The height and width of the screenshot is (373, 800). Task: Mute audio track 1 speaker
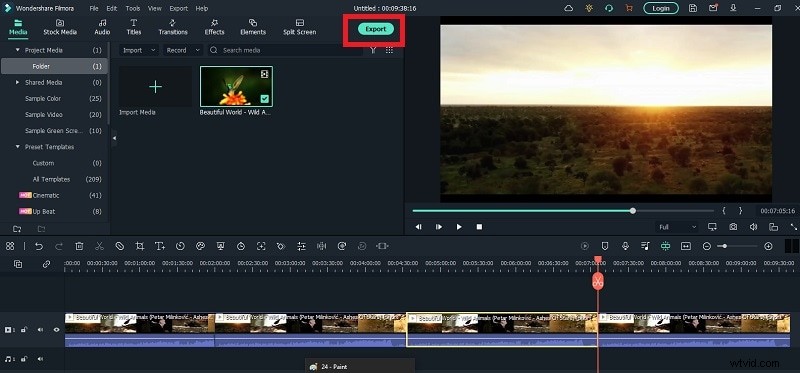40,359
